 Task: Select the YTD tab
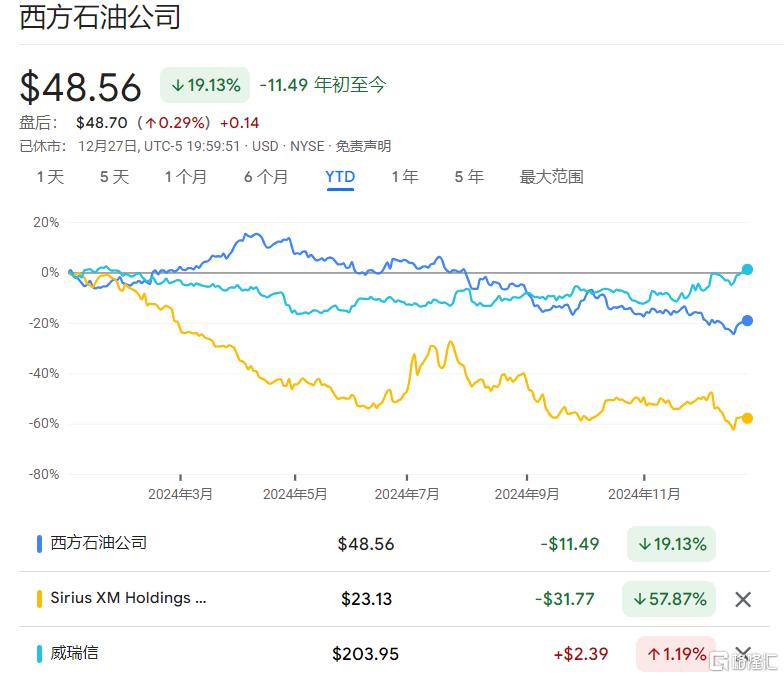tap(340, 177)
